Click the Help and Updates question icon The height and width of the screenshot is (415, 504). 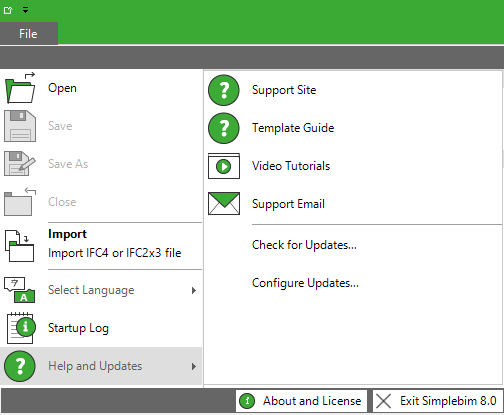point(20,366)
